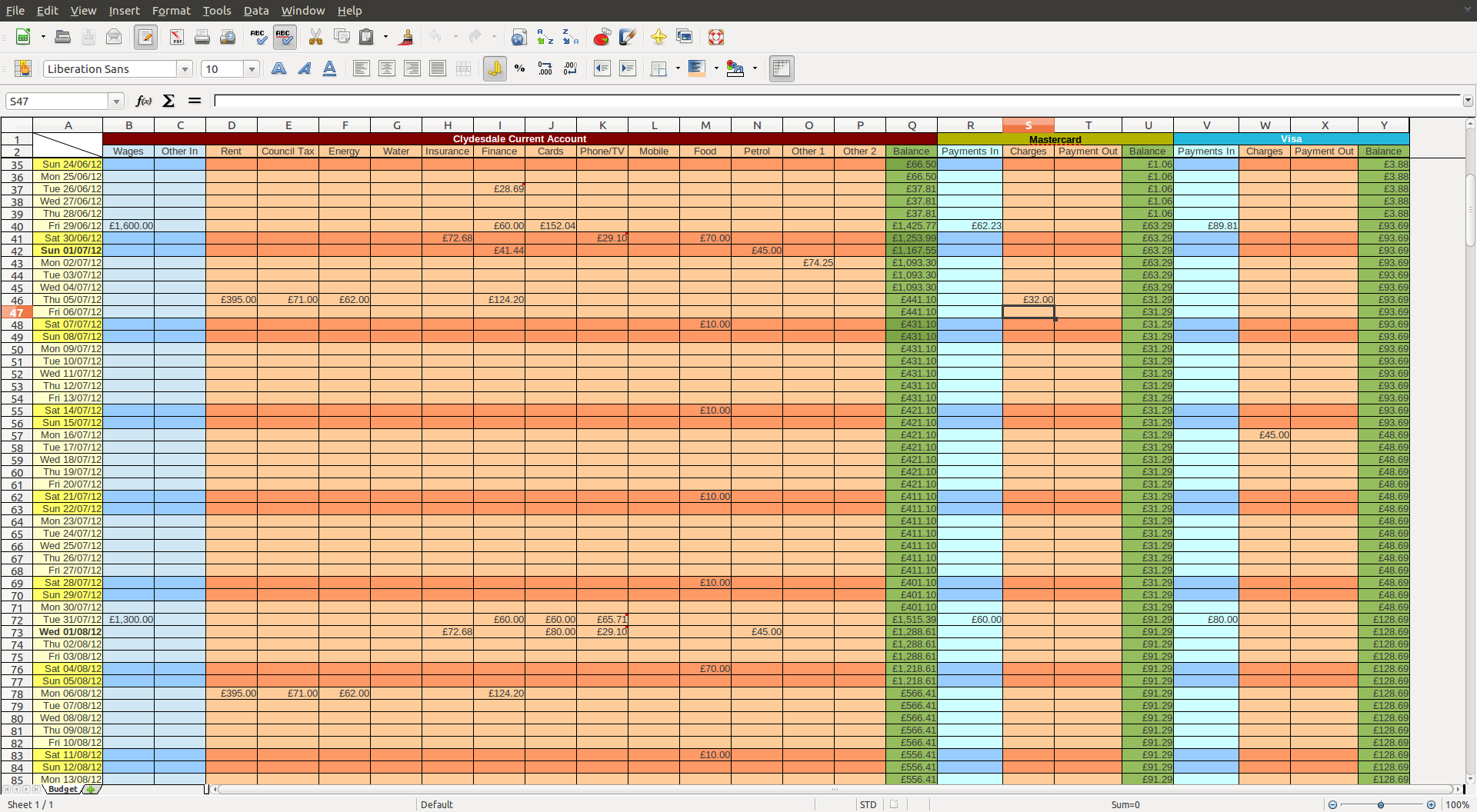Open the Edit menu
Viewport: 1477px width, 812px height.
tap(48, 10)
